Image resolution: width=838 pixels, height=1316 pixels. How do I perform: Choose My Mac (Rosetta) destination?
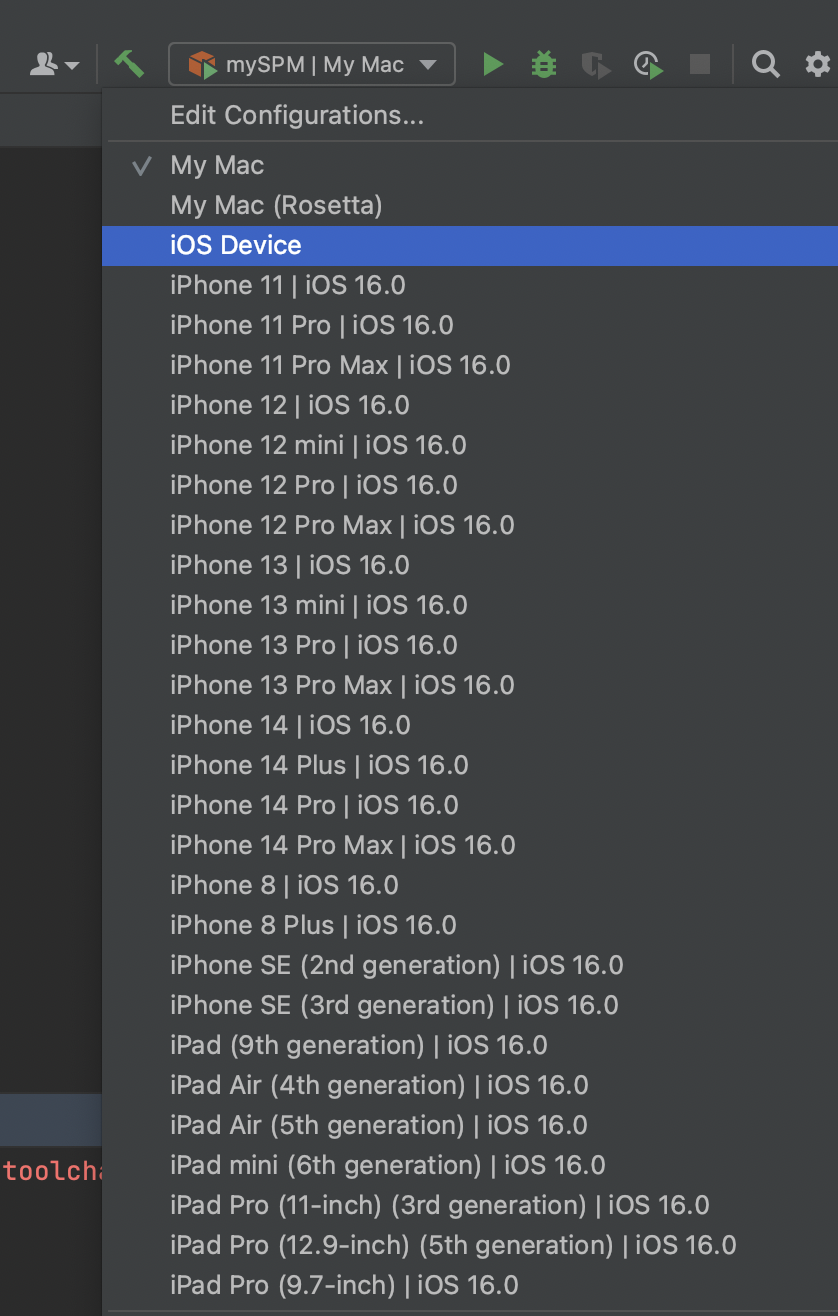(276, 205)
